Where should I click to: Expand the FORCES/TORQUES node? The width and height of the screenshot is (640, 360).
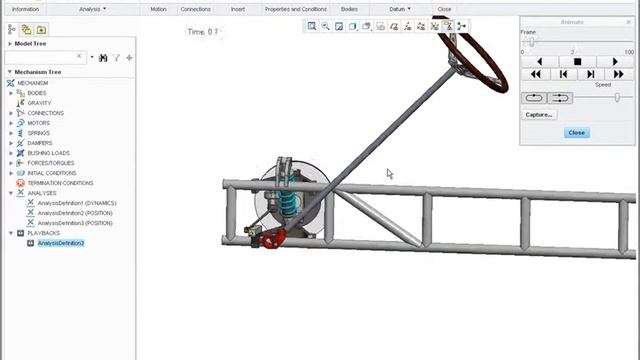click(11, 163)
